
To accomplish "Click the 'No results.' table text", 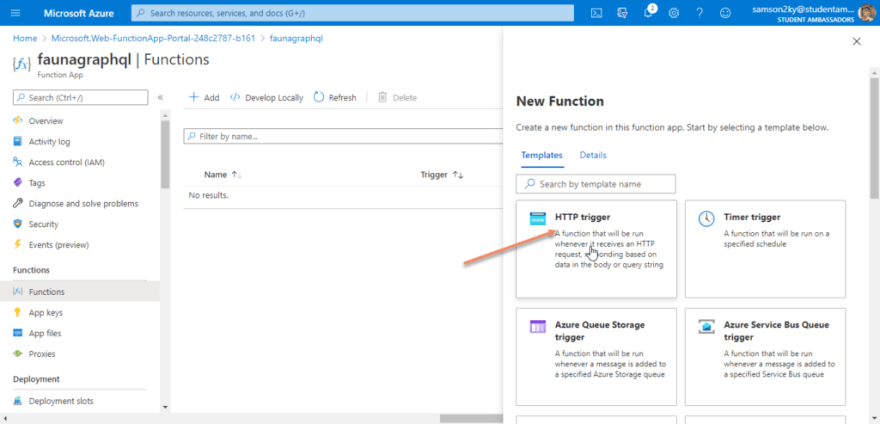I will coord(208,195).
